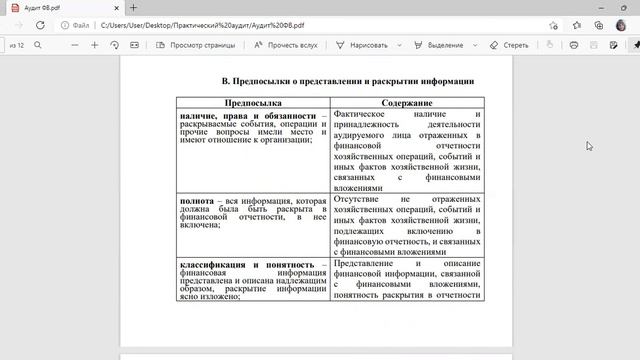Open the Favorites list icon
Image resolution: width=640 pixels, height=360 pixels.
[576, 25]
